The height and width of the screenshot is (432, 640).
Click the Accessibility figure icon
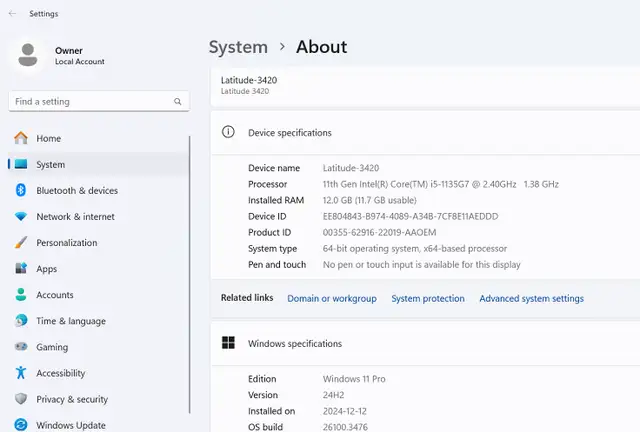[21, 372]
